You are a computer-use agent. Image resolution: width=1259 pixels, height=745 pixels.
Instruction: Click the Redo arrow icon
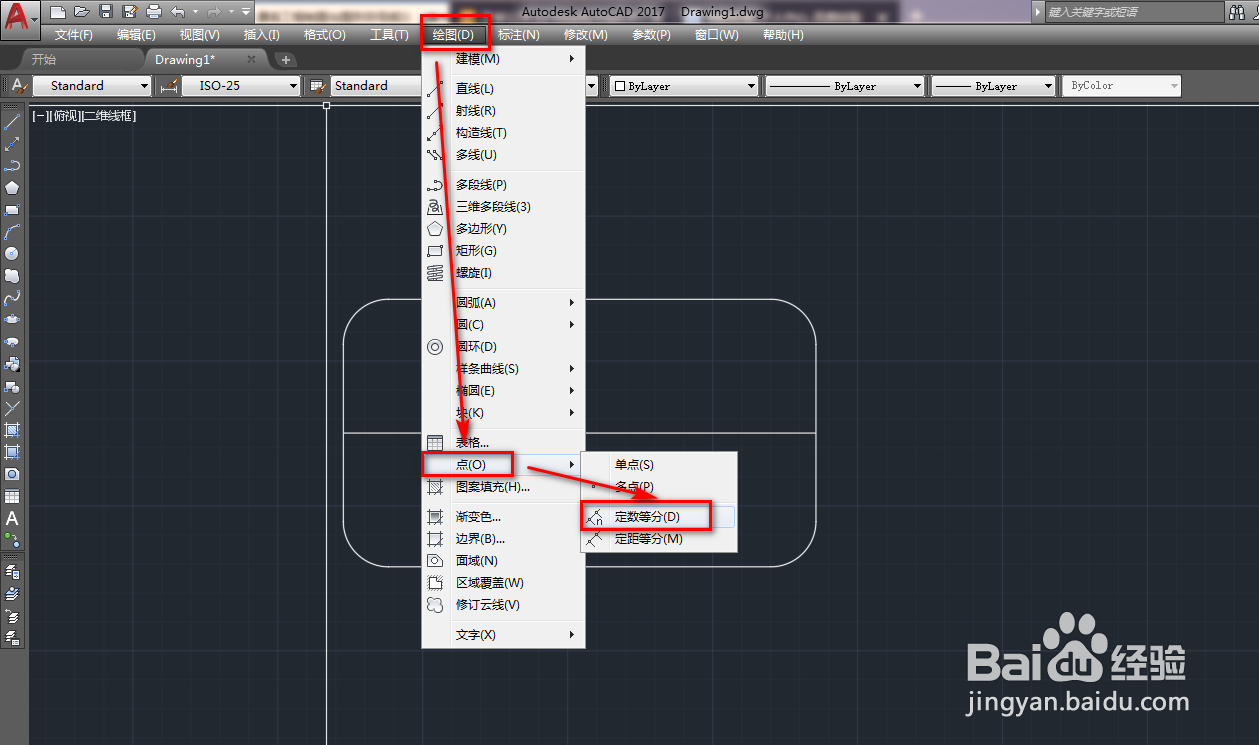coord(213,12)
